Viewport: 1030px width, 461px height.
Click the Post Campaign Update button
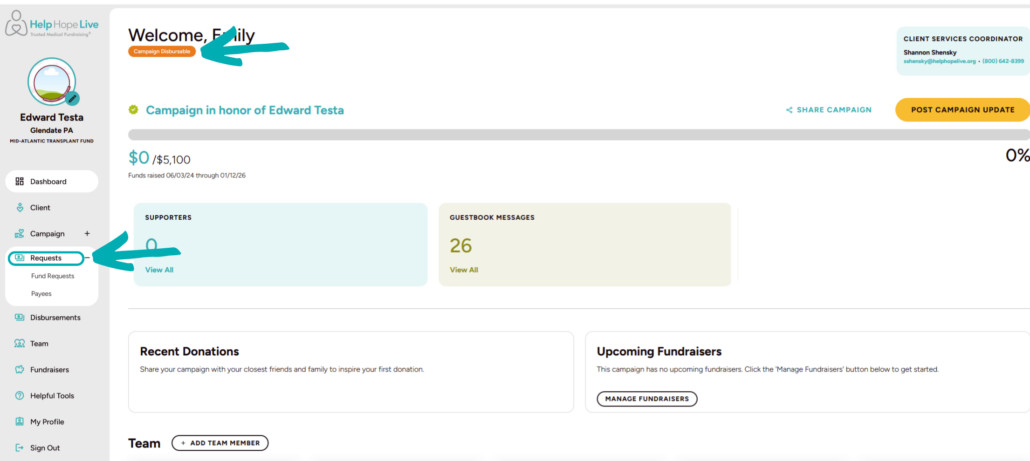click(x=963, y=110)
